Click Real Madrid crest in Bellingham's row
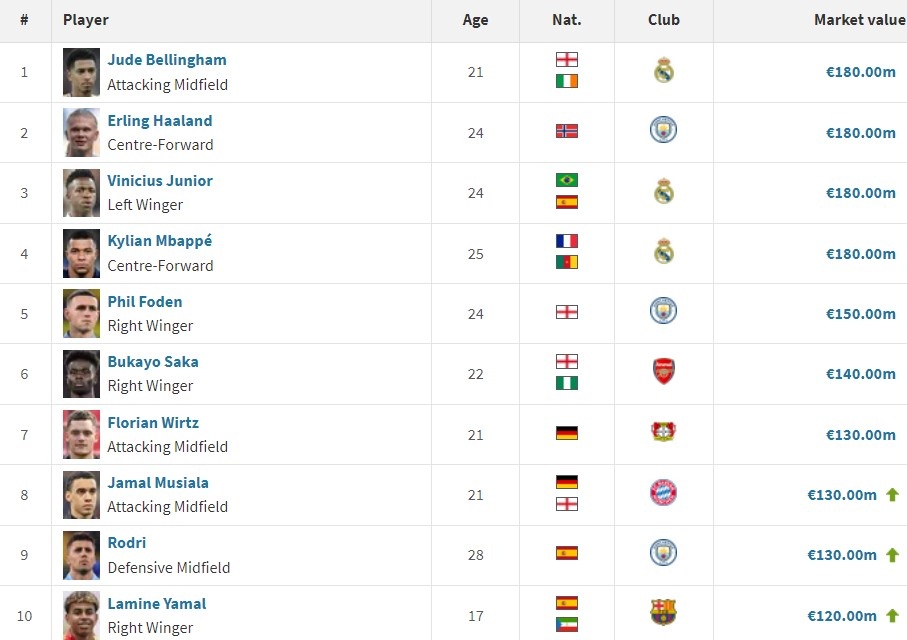This screenshot has height=640, width=907. point(663,70)
